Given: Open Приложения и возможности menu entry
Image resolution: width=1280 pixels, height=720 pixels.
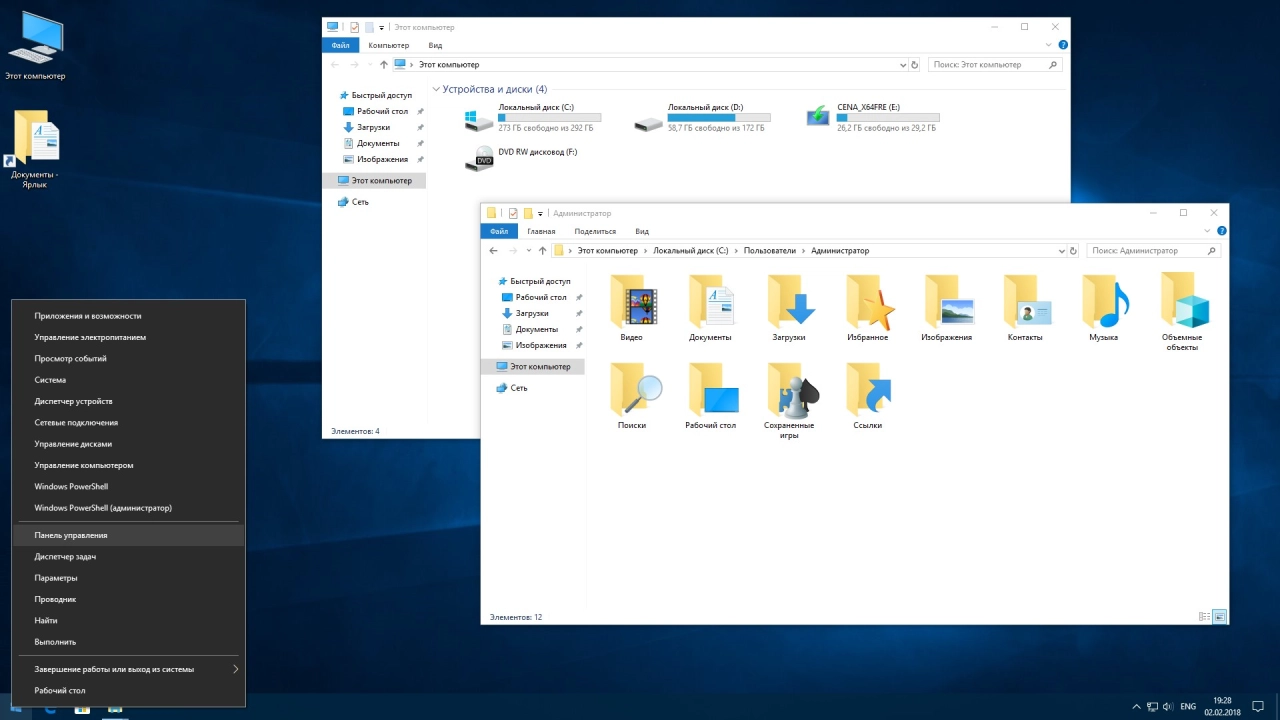Looking at the screenshot, I should click(x=130, y=316).
